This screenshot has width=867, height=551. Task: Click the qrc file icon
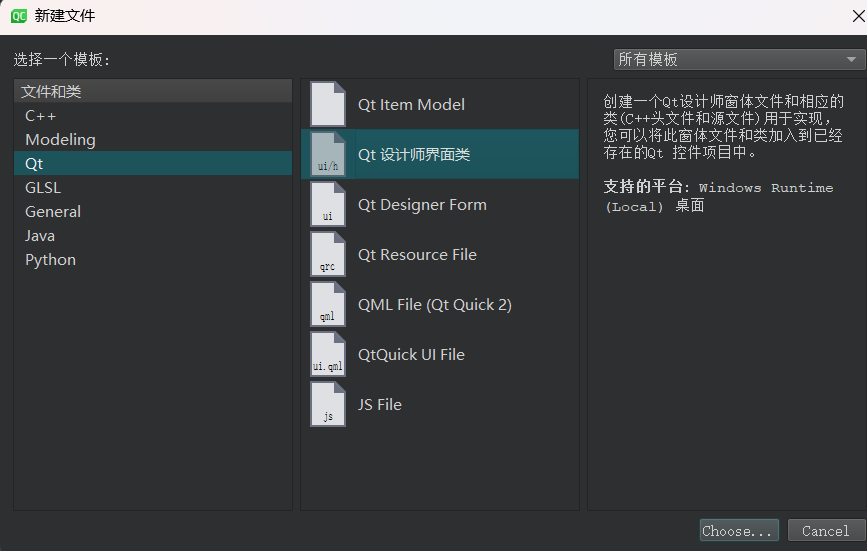point(328,254)
